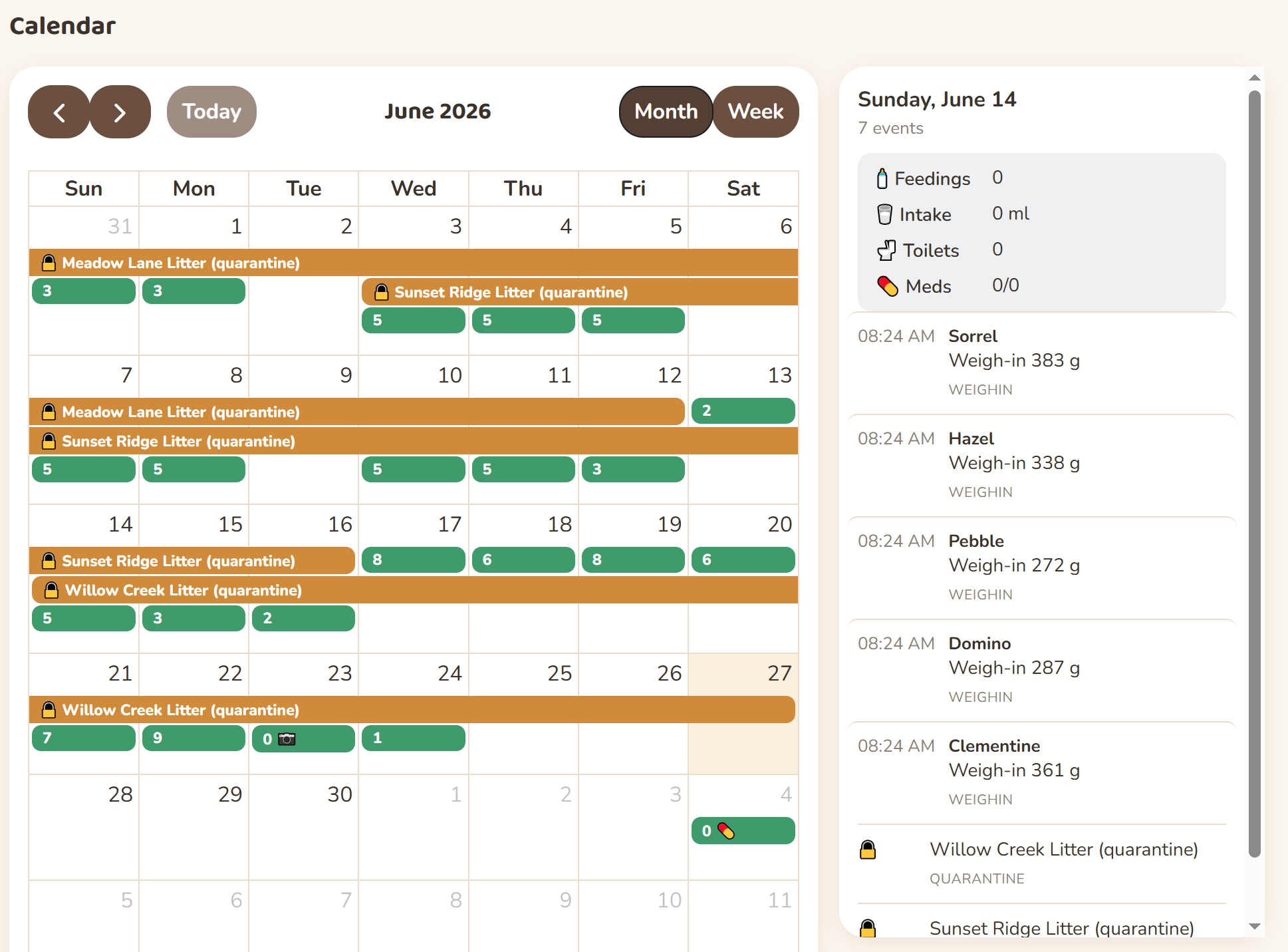The height and width of the screenshot is (952, 1288).
Task: Click lock icon on first-week Sunset Ridge Litter
Action: click(x=381, y=292)
